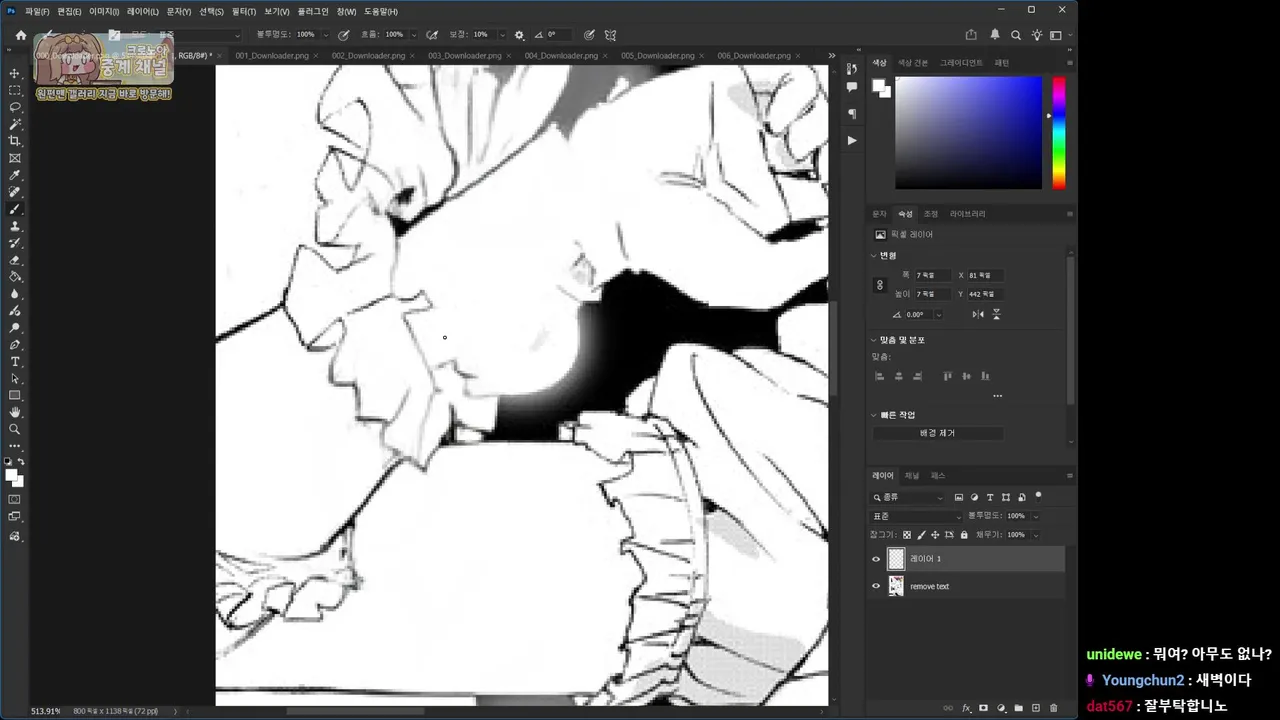Viewport: 1280px width, 720px height.
Task: Select the Paint Bucket tool
Action: 14,277
